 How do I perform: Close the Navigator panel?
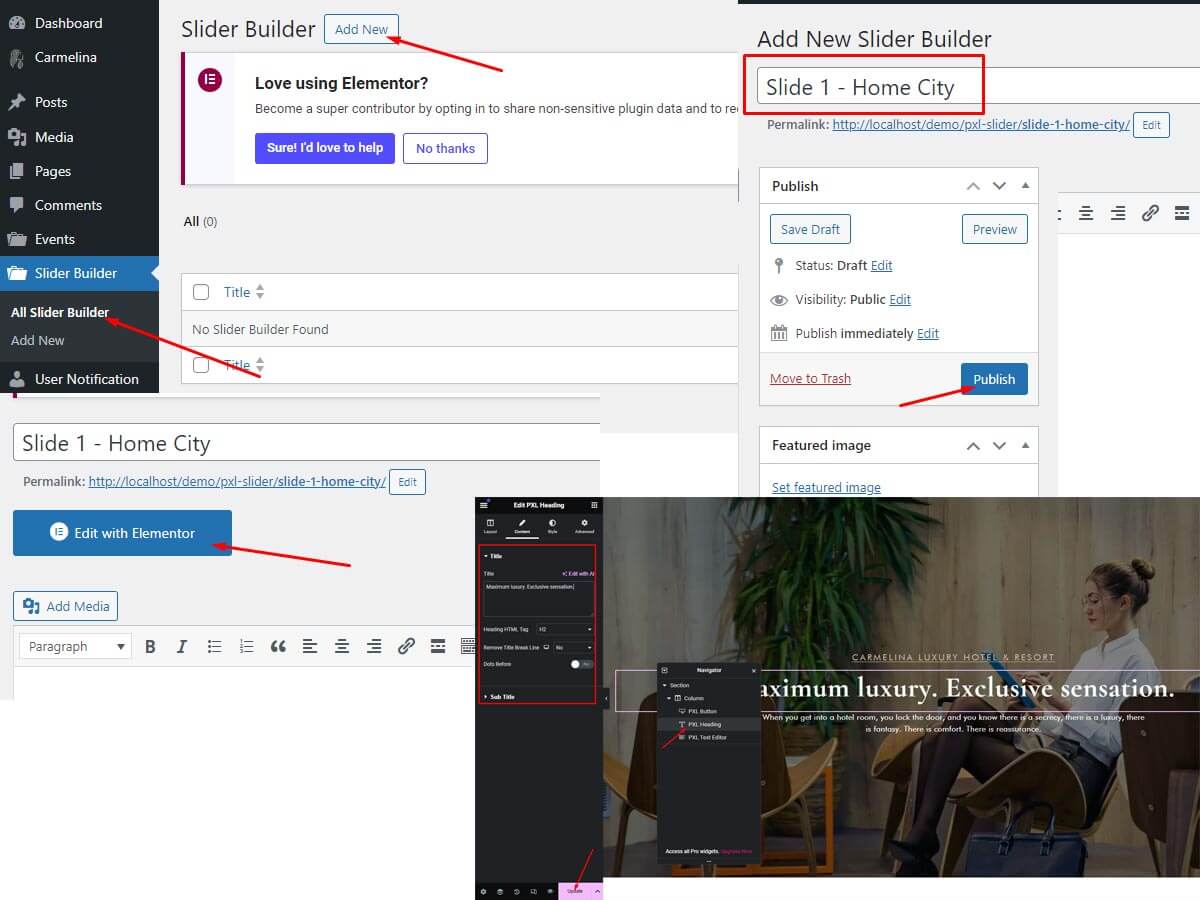(x=754, y=670)
